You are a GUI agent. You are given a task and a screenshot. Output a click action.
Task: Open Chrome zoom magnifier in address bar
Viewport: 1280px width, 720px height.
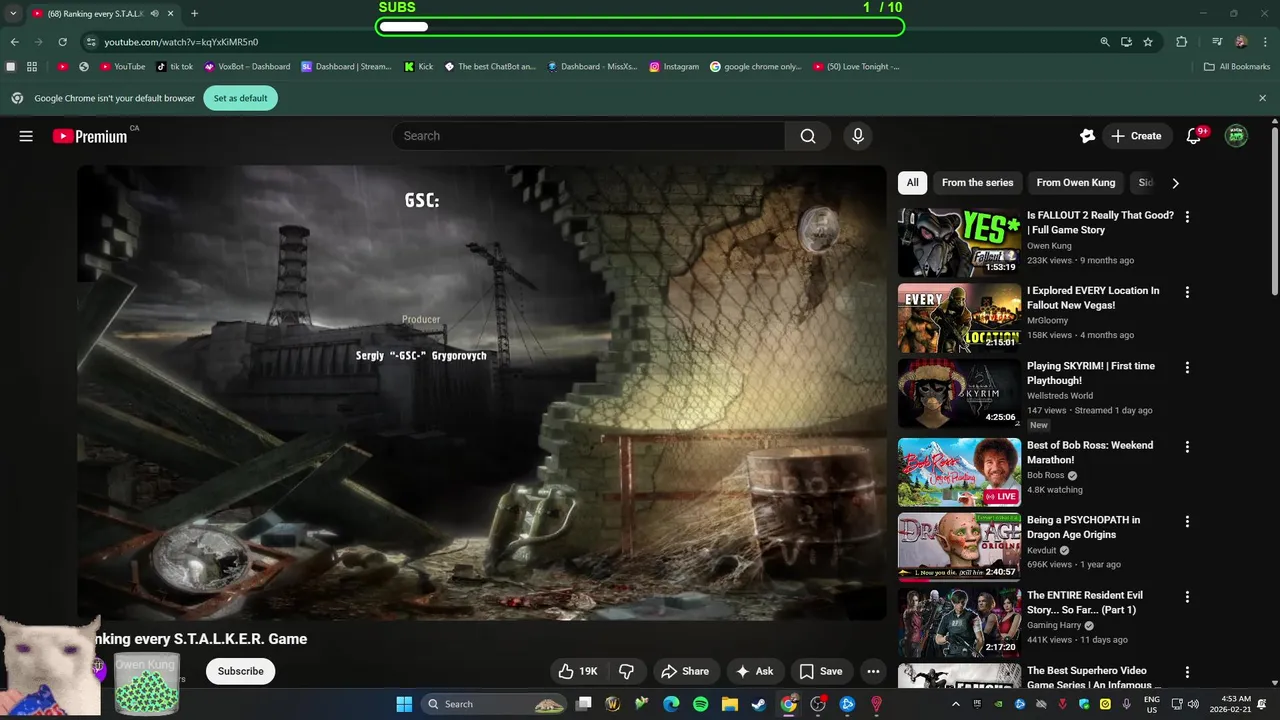point(1105,42)
